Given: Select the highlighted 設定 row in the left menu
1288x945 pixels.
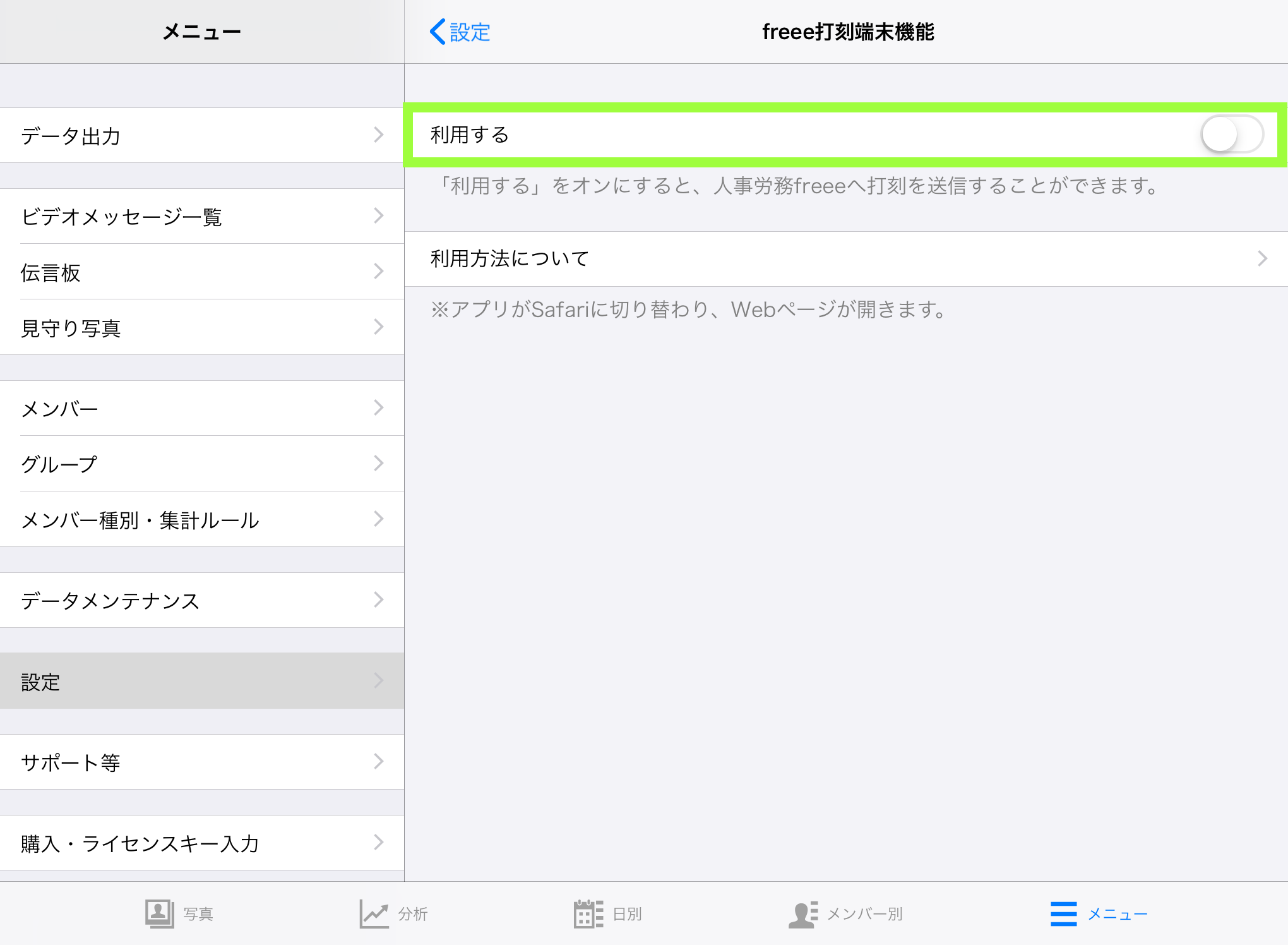Looking at the screenshot, I should (202, 681).
